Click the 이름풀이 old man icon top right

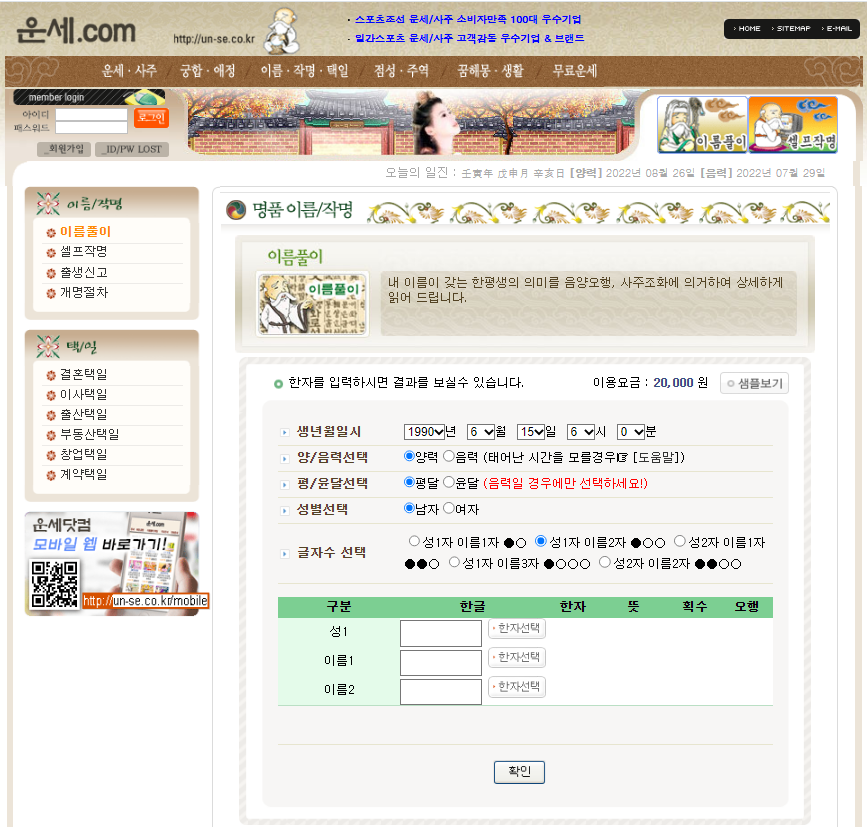702,125
